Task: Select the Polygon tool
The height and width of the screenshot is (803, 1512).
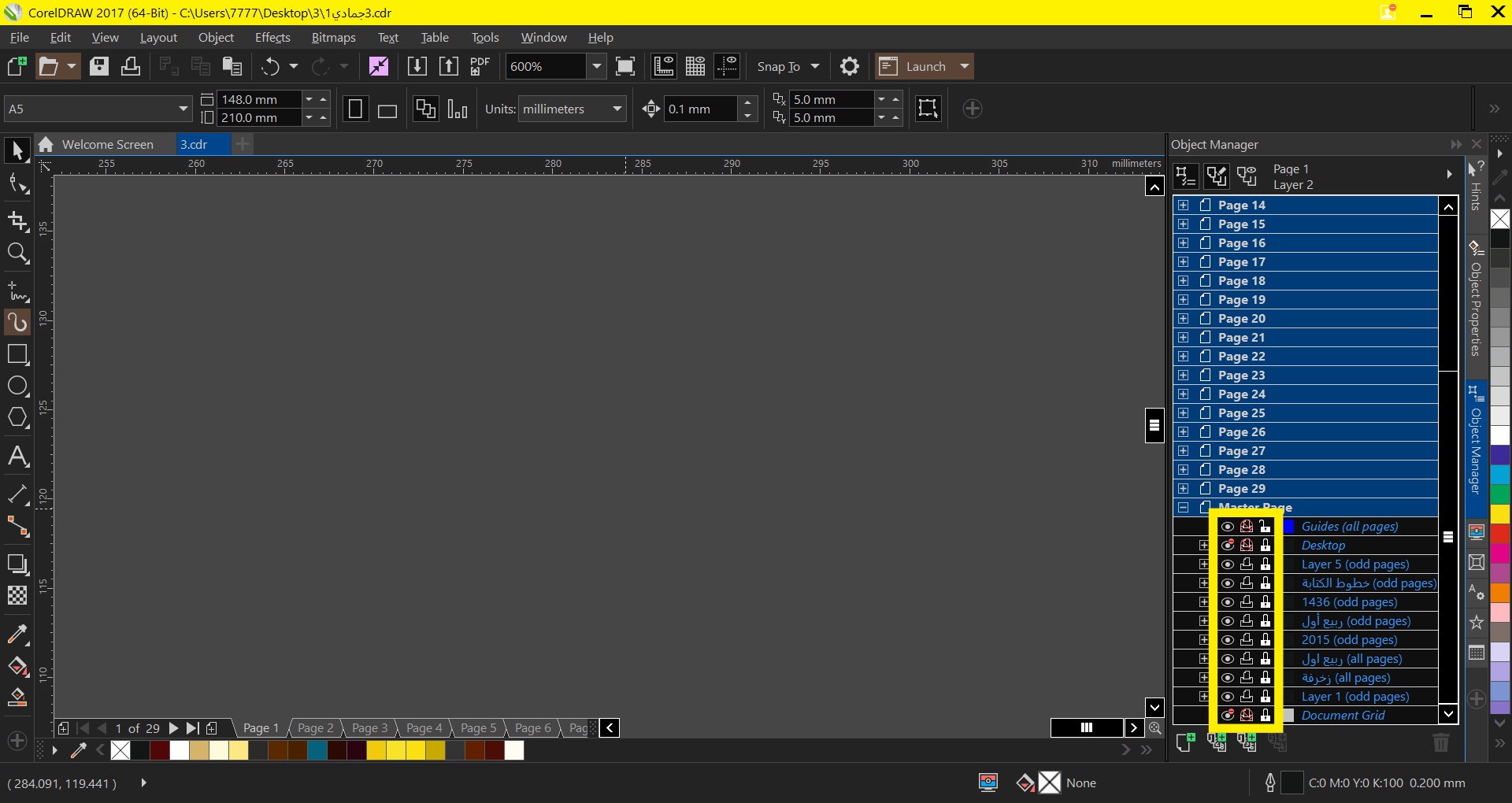Action: tap(17, 418)
